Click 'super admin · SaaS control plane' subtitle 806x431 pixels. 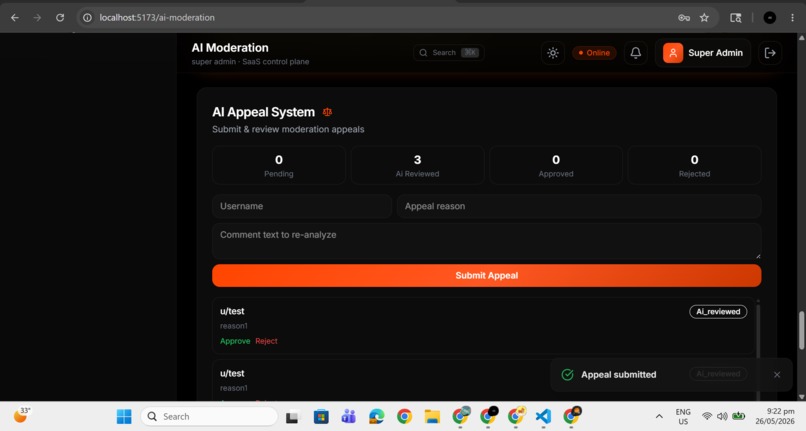tap(250, 62)
